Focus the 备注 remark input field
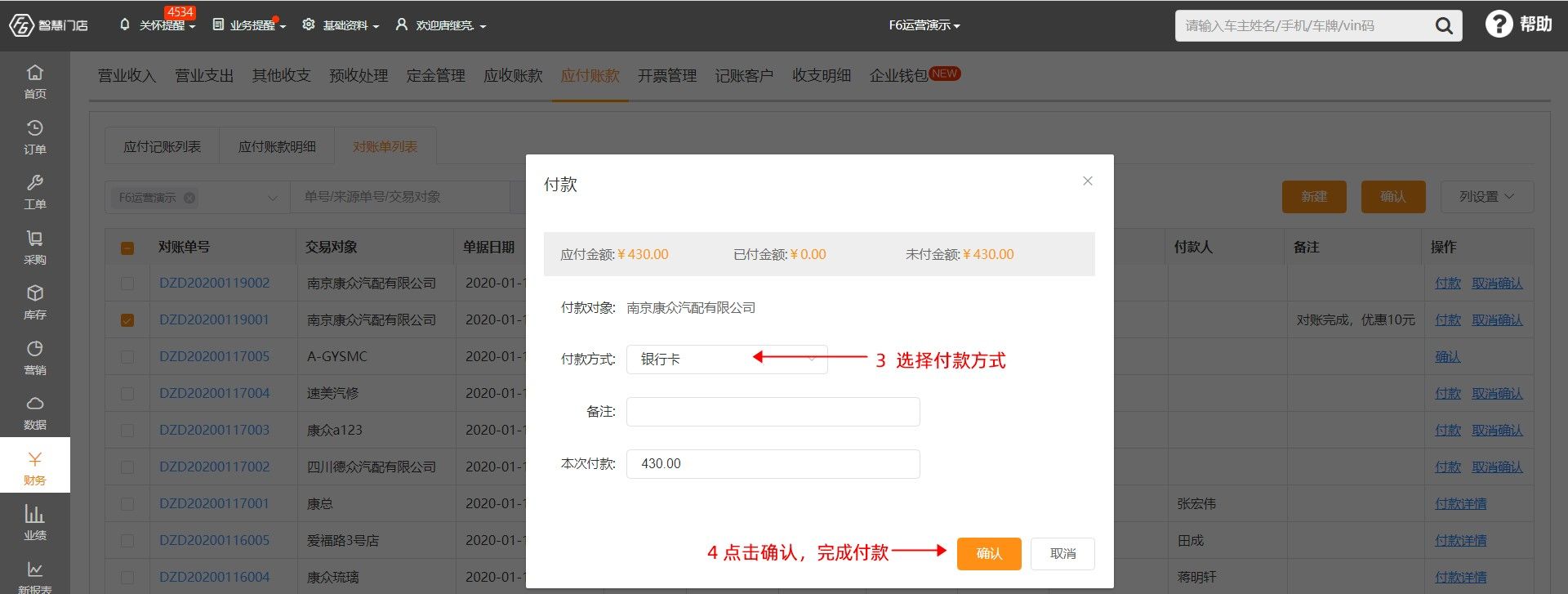 [x=773, y=412]
